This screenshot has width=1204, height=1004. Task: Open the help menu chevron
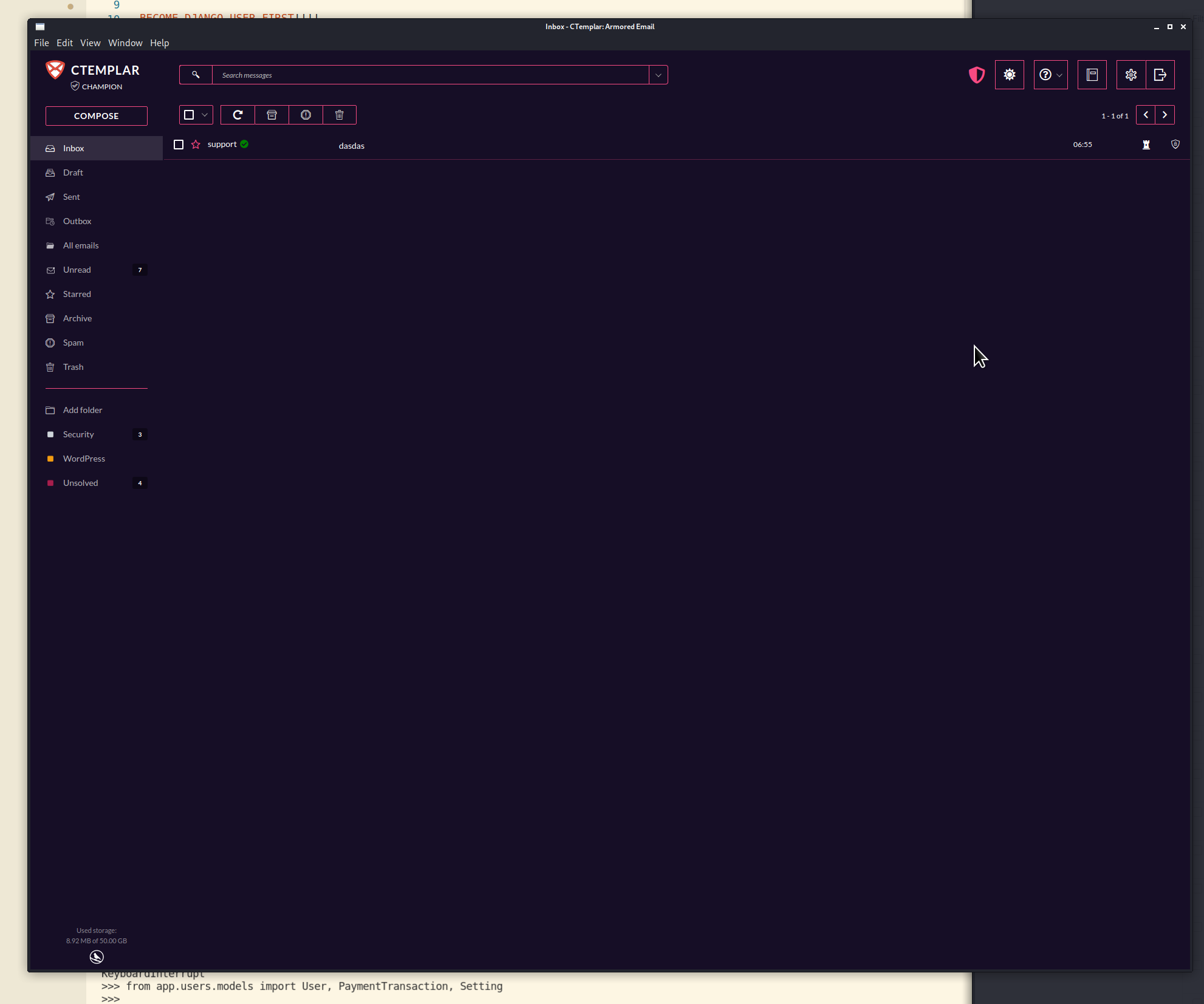1059,75
